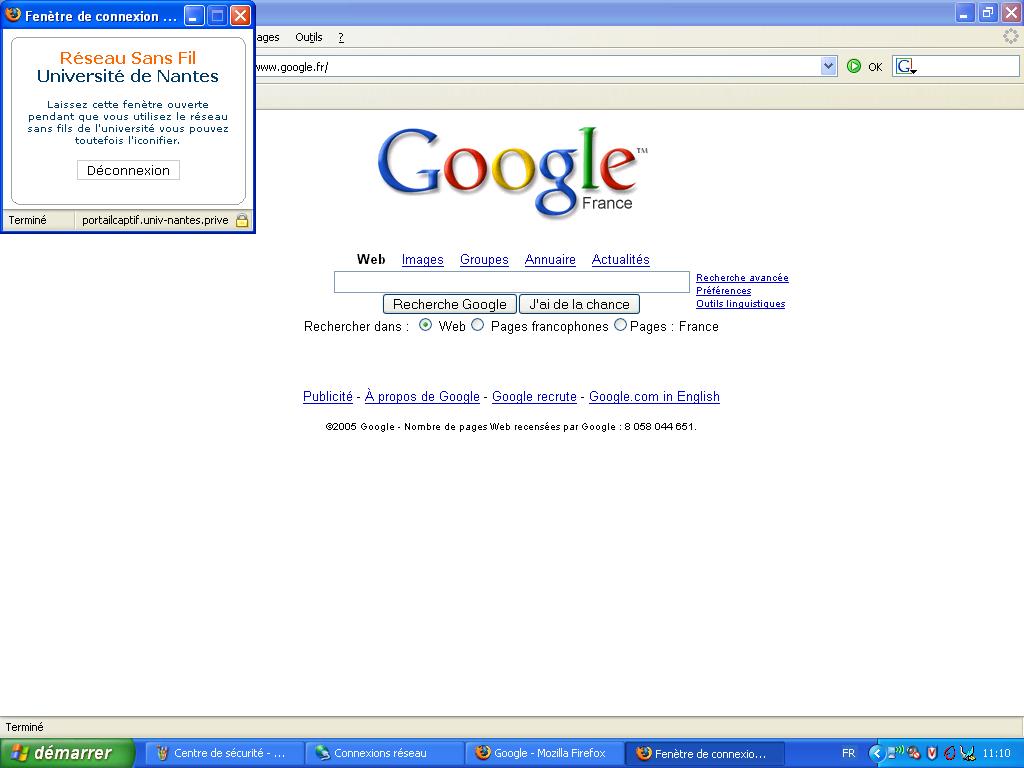Click the J'ai de la chance button
1024x768 pixels.
pyautogui.click(x=579, y=304)
